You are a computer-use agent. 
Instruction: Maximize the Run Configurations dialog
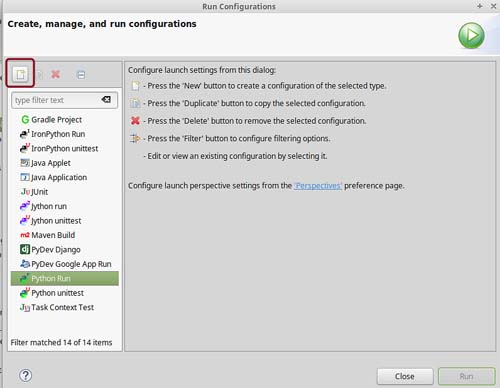coord(480,6)
